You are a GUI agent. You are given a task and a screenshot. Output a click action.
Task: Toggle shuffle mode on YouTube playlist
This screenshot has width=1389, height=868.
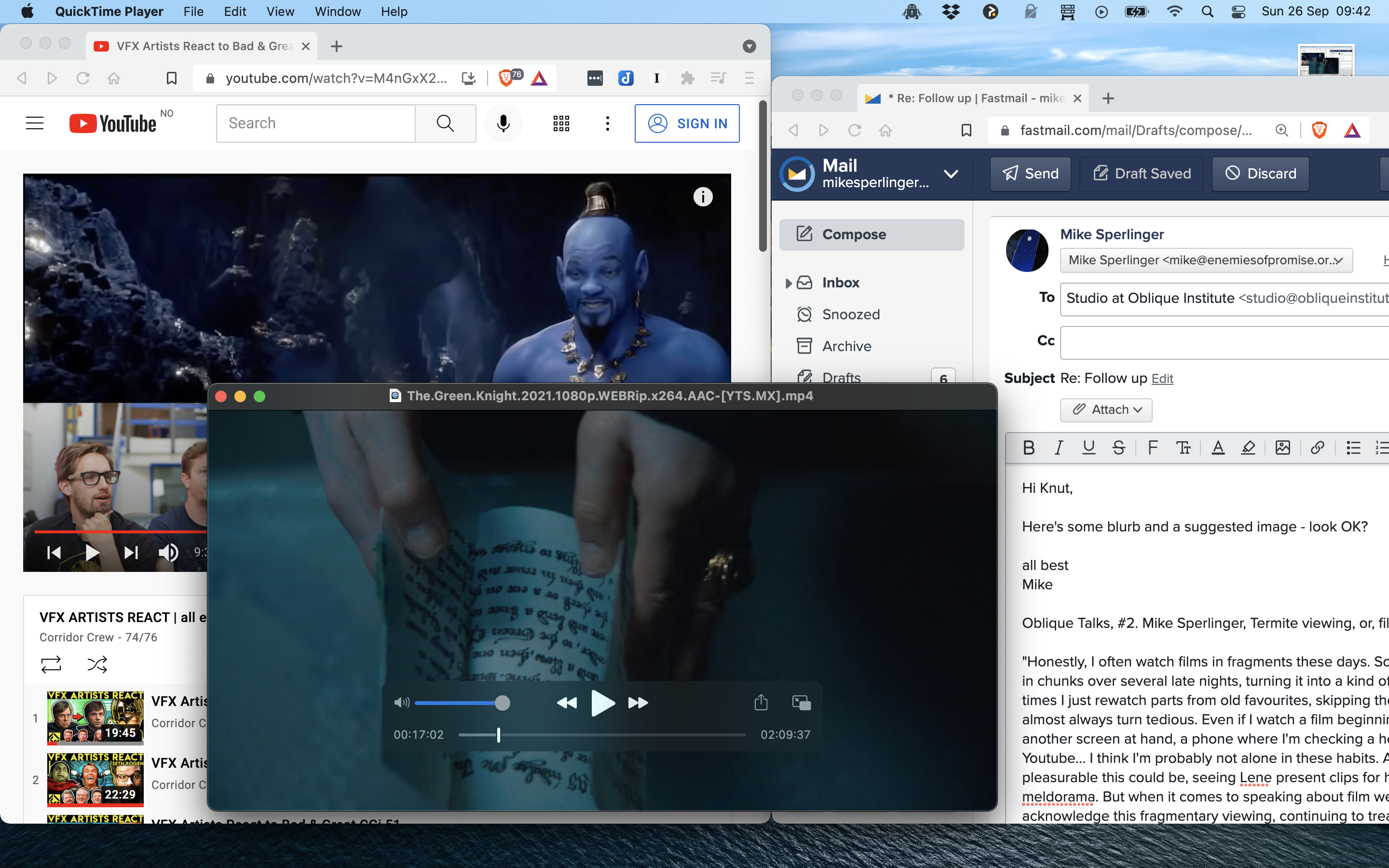point(96,665)
